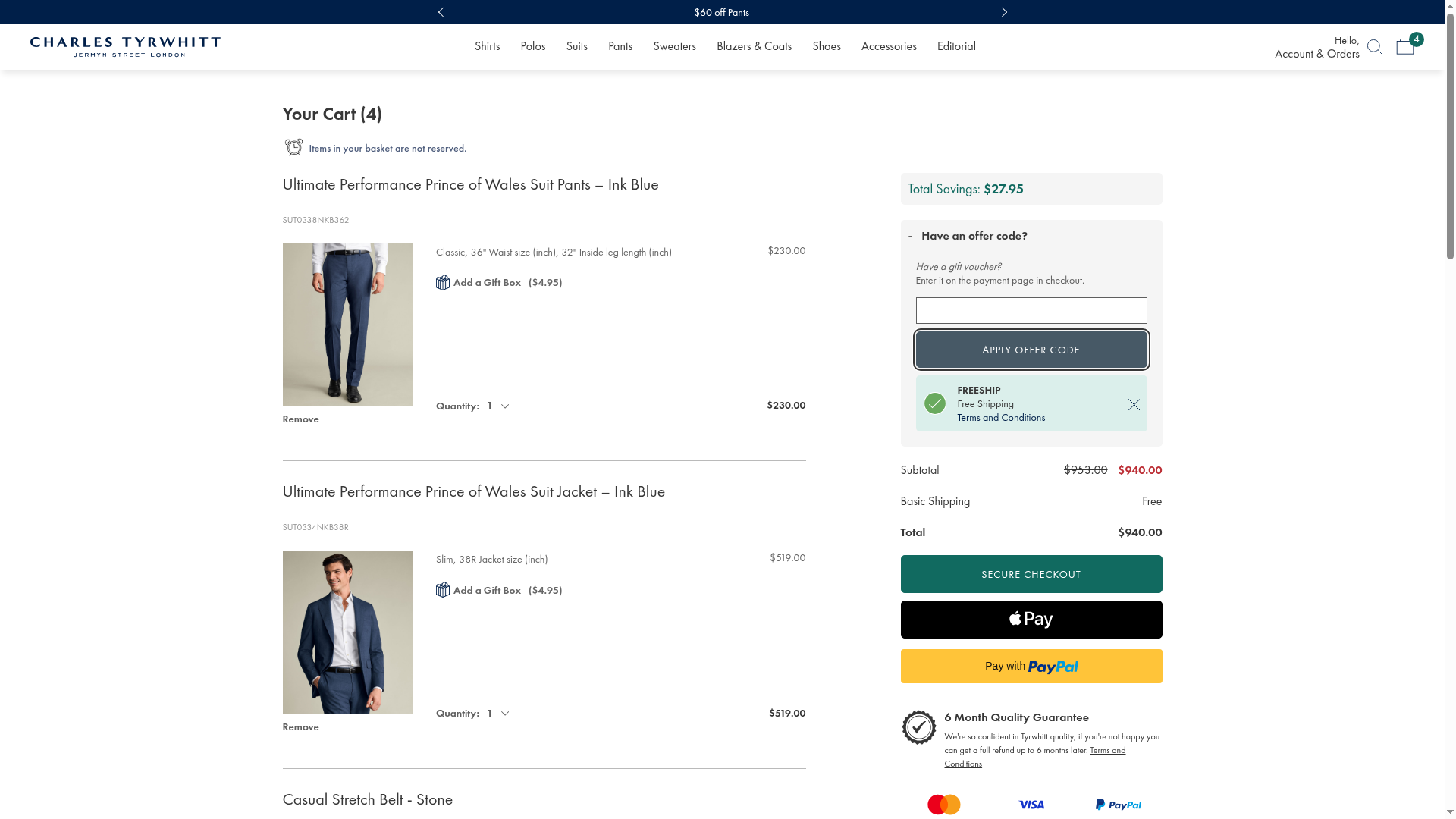Viewport: 1456px width, 819px height.
Task: Click next promo banner arrow
Action: click(1004, 12)
